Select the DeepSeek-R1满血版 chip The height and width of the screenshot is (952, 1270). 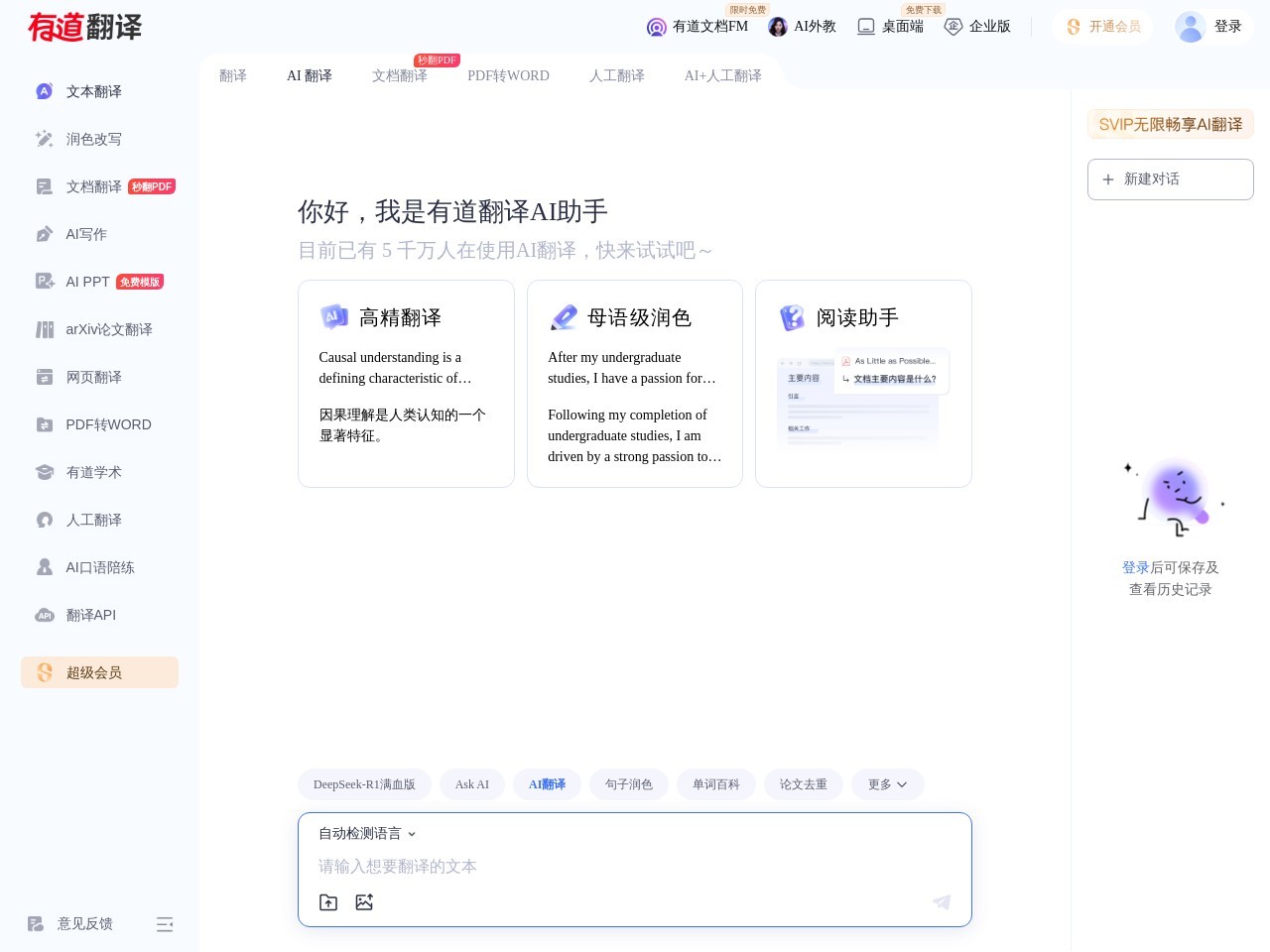(364, 784)
